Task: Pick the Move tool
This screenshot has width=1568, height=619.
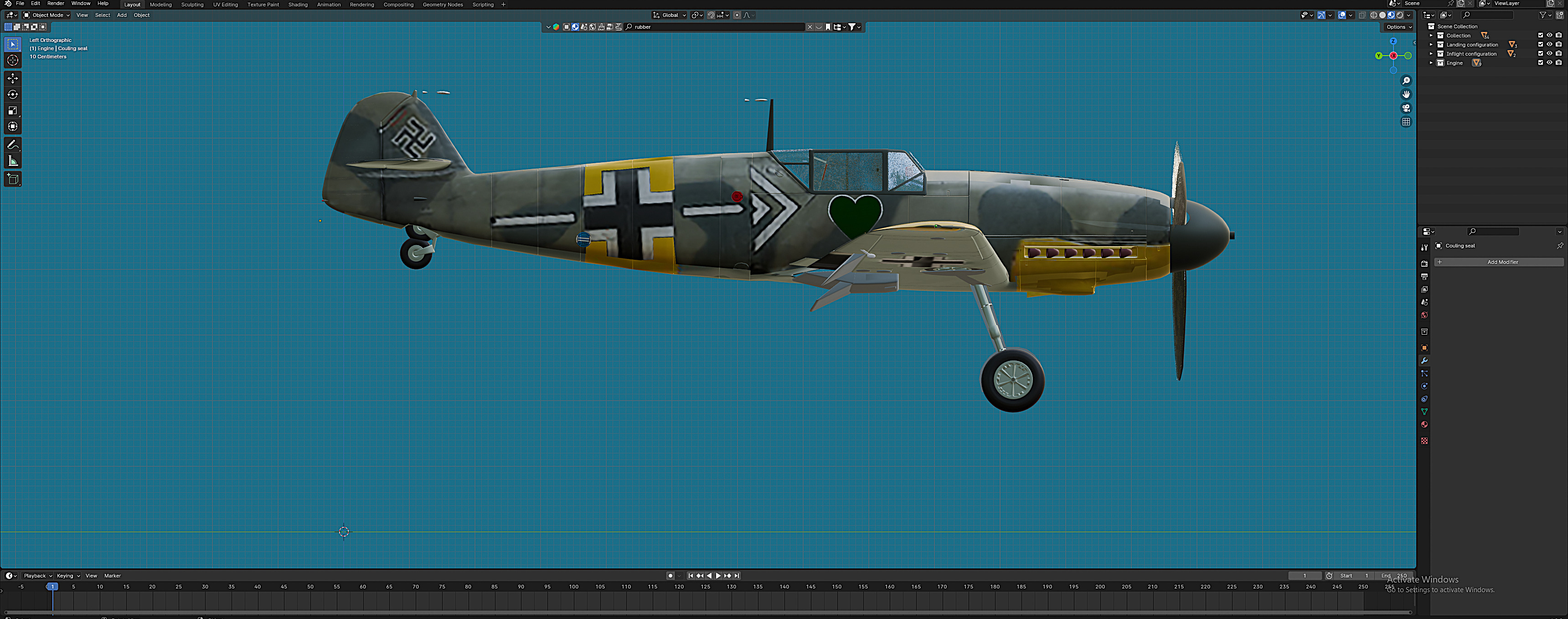Action: 13,78
